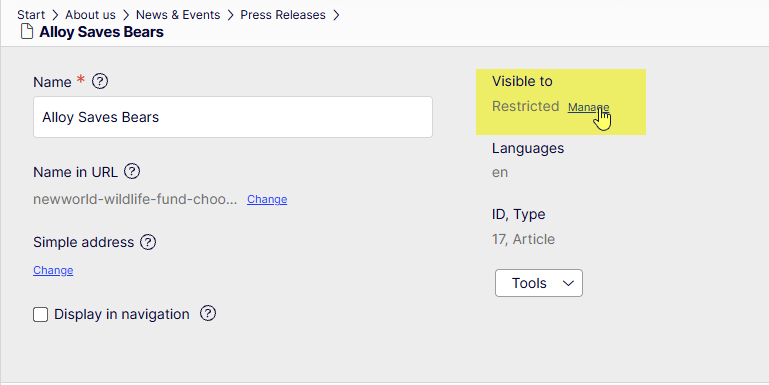Open help icon next to Name in URL

[132, 172]
